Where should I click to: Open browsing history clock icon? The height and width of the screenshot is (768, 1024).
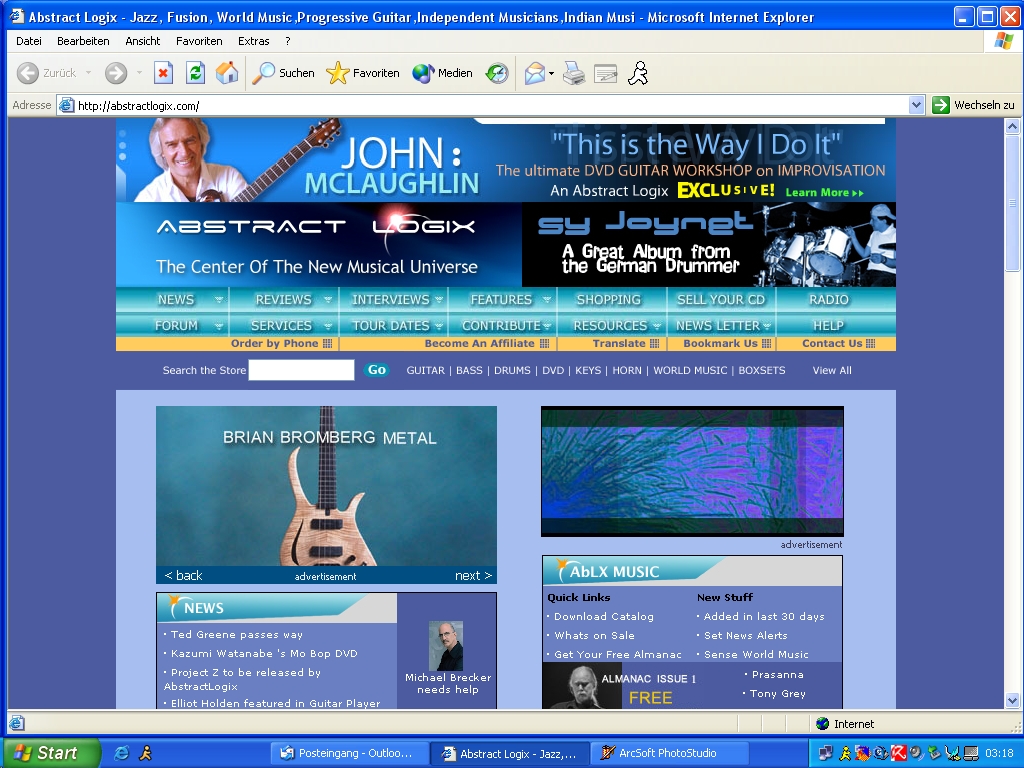click(497, 73)
